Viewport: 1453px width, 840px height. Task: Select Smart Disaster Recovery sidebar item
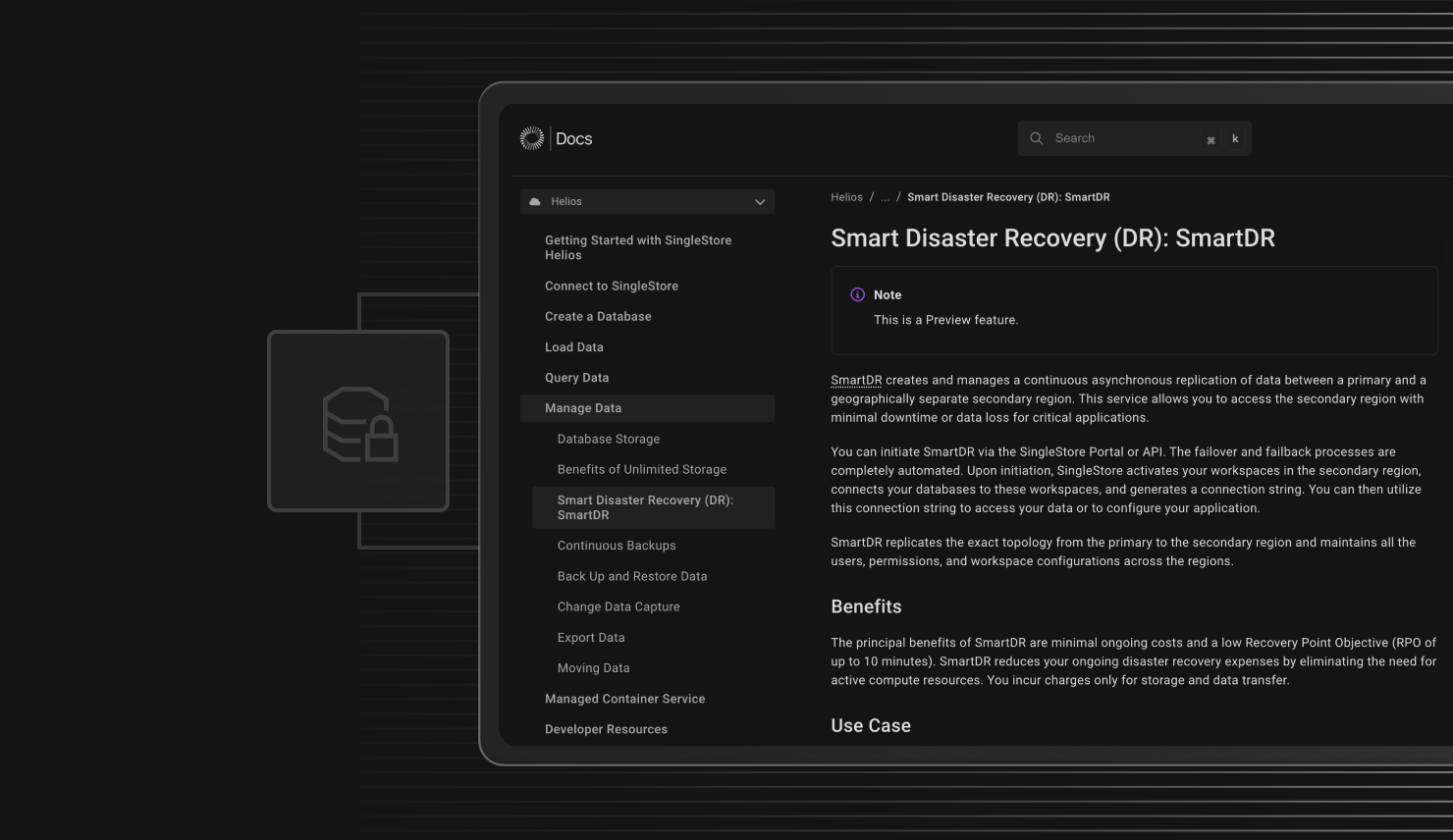tap(653, 507)
